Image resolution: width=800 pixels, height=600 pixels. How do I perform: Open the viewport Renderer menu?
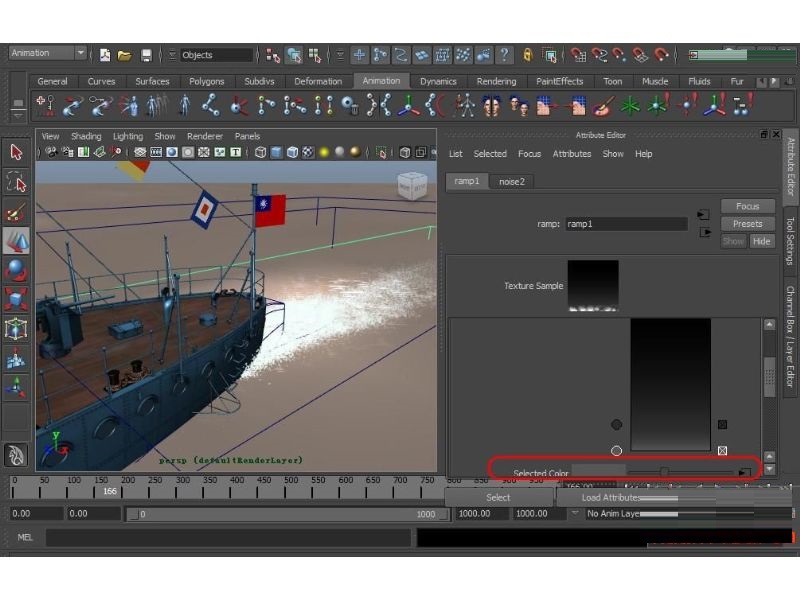pos(205,136)
